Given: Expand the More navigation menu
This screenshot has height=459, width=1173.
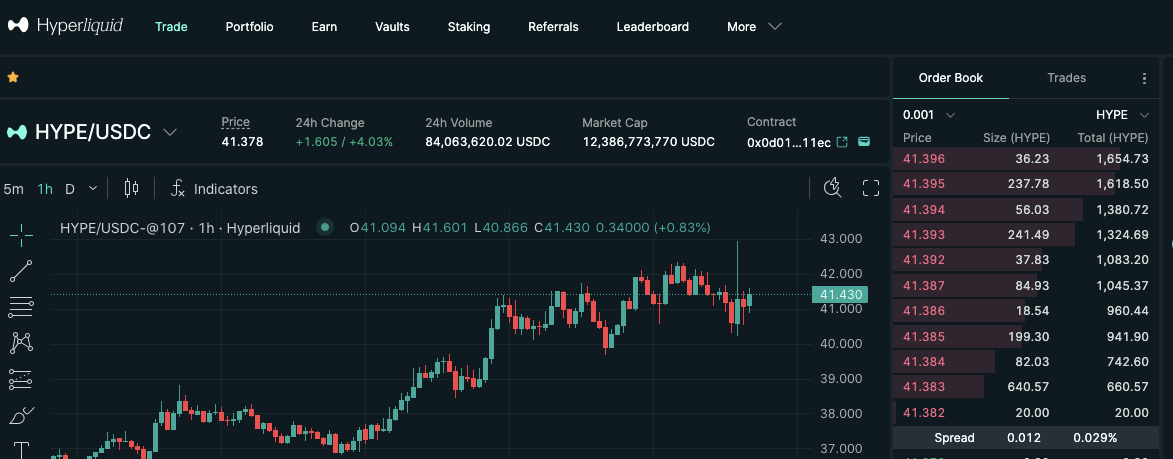Looking at the screenshot, I should [754, 26].
